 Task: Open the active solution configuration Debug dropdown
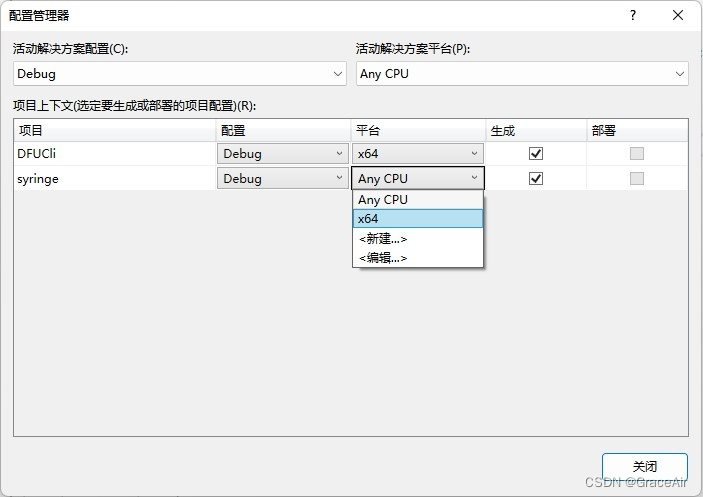tap(179, 74)
